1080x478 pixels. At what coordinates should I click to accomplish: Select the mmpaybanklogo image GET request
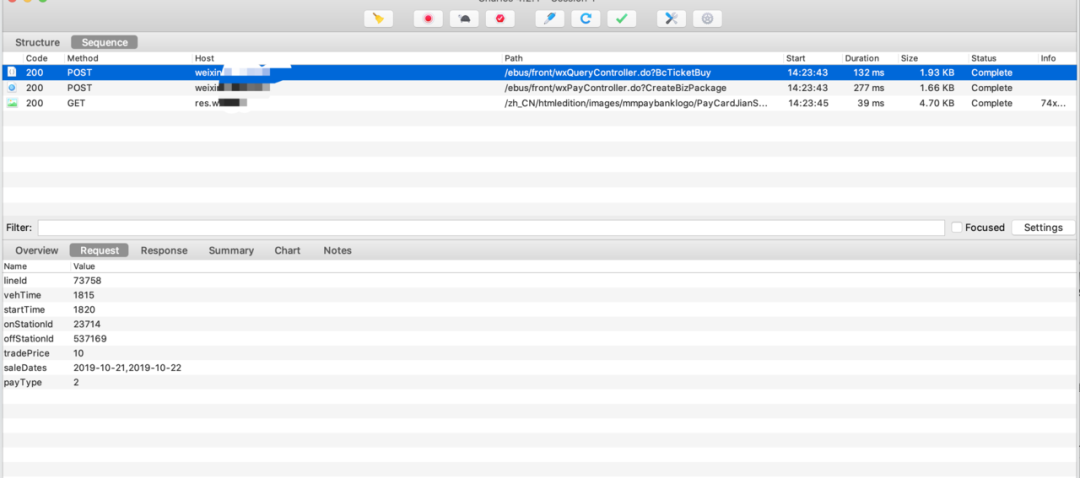tap(540, 103)
